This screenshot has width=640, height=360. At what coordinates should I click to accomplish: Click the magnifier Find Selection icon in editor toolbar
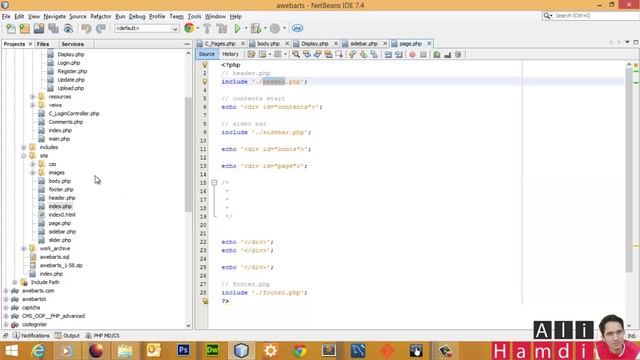[x=296, y=54]
